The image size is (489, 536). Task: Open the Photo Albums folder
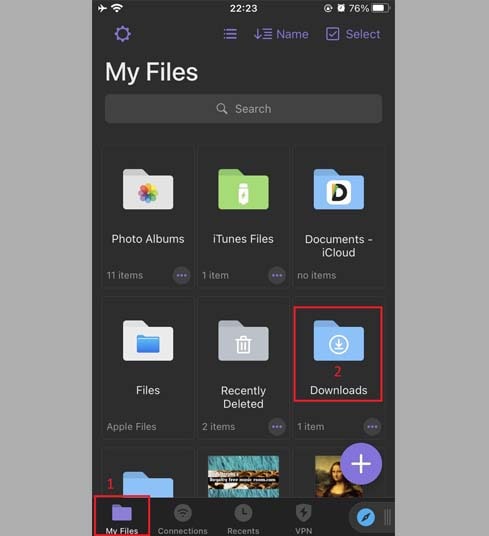click(x=148, y=189)
